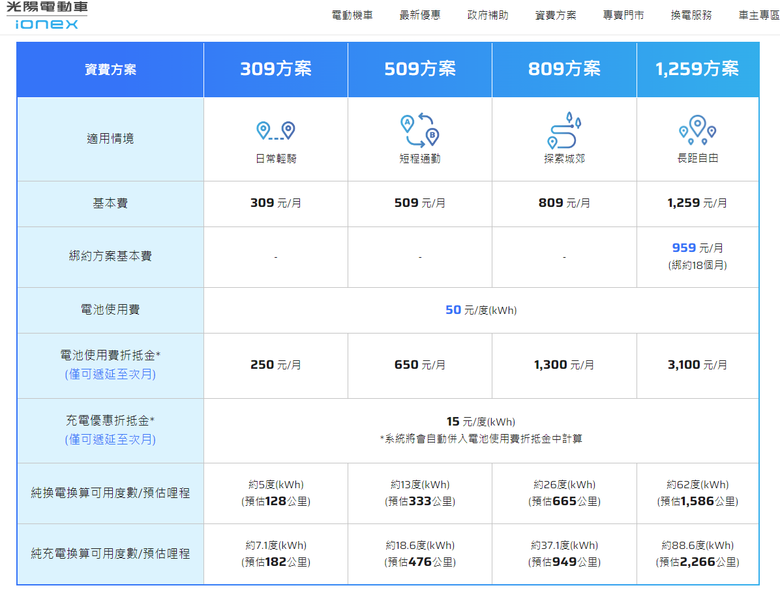Click the 基本費 row label
This screenshot has height=592, width=780.
(110, 203)
